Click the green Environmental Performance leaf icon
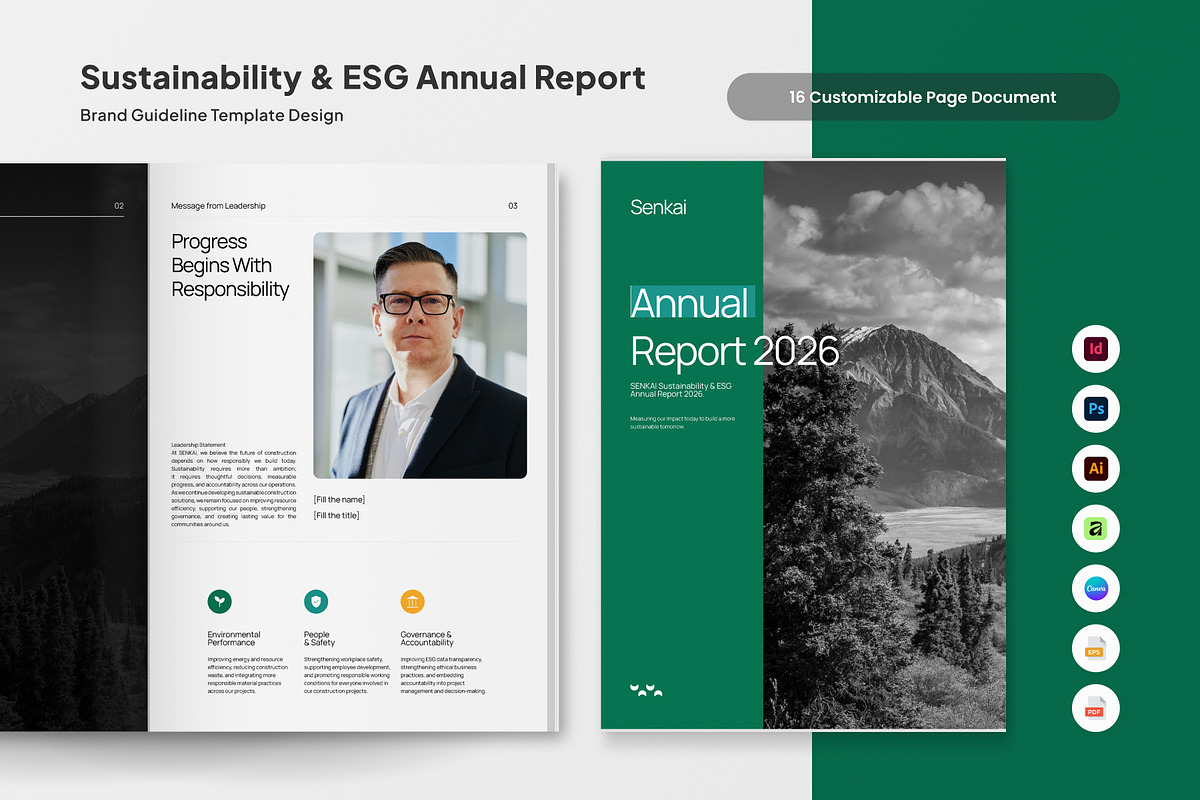 (x=220, y=601)
